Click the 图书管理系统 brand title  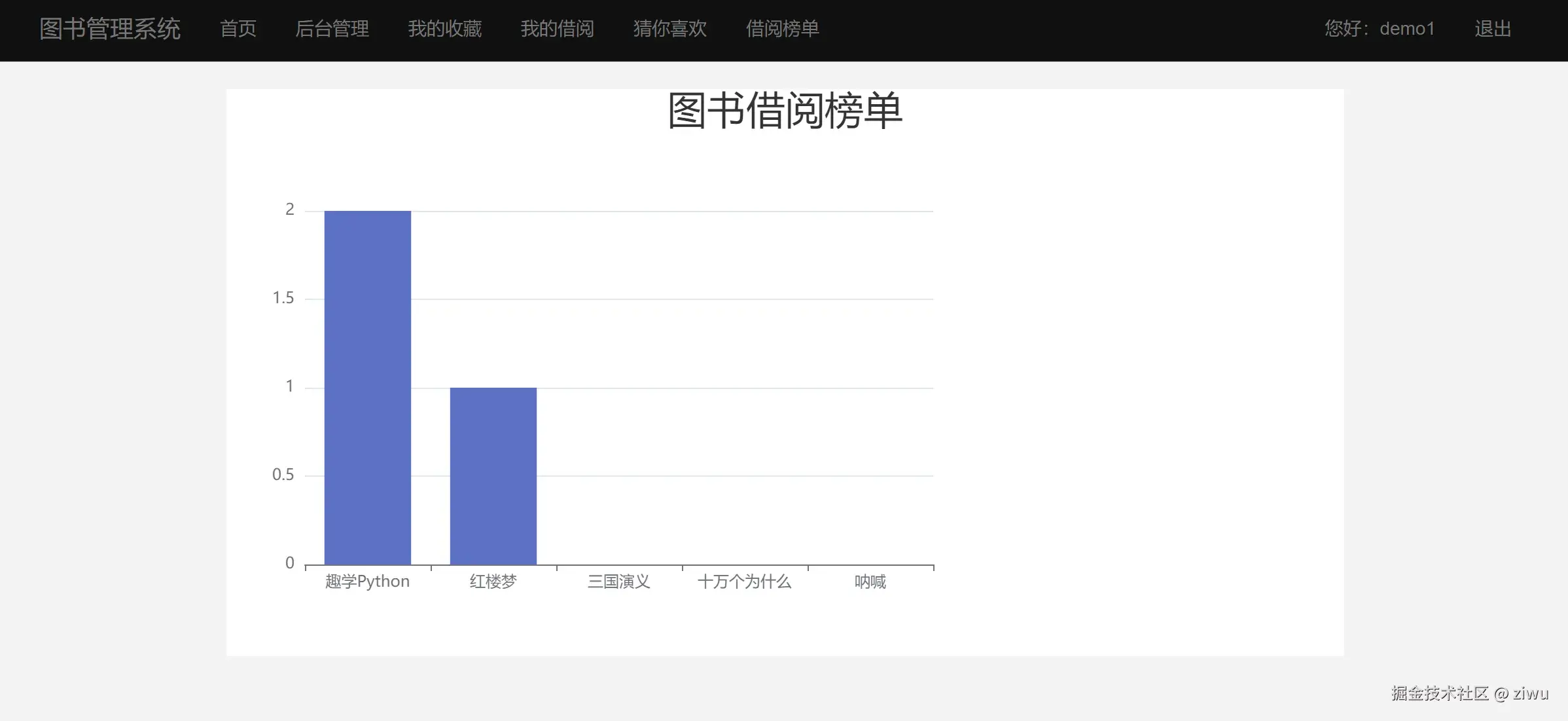pyautogui.click(x=109, y=29)
